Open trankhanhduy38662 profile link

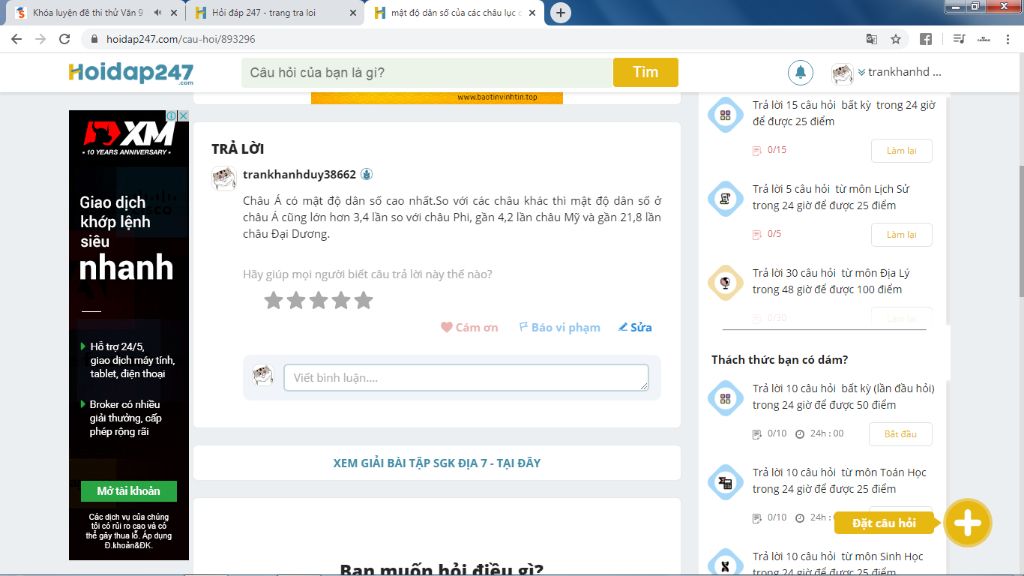(299, 174)
